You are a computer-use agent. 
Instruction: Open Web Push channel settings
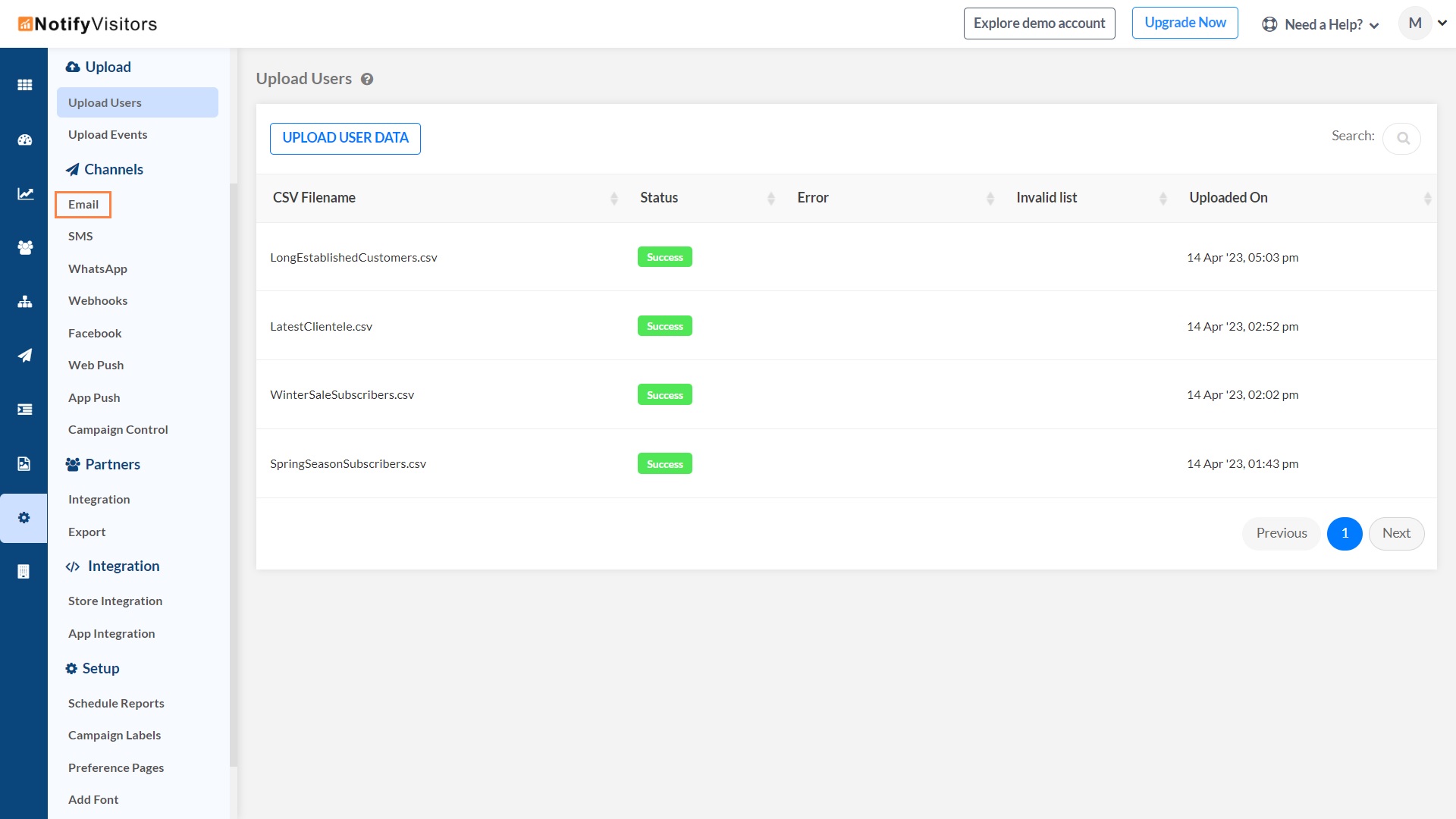coord(96,366)
